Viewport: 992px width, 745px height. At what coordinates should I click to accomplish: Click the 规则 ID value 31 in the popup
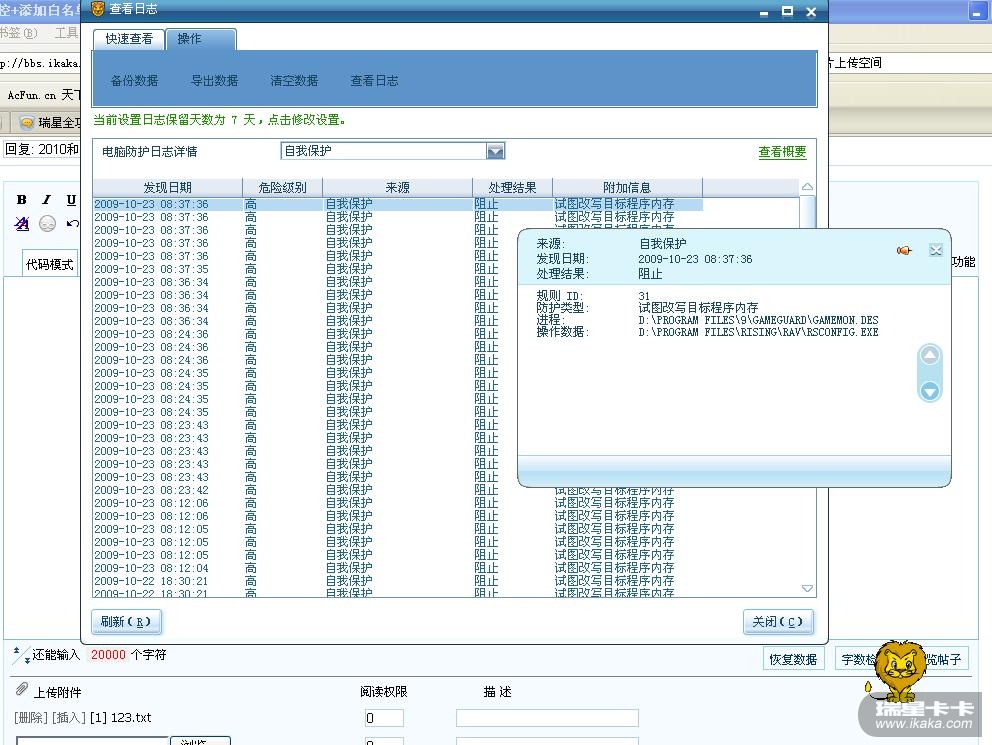644,296
